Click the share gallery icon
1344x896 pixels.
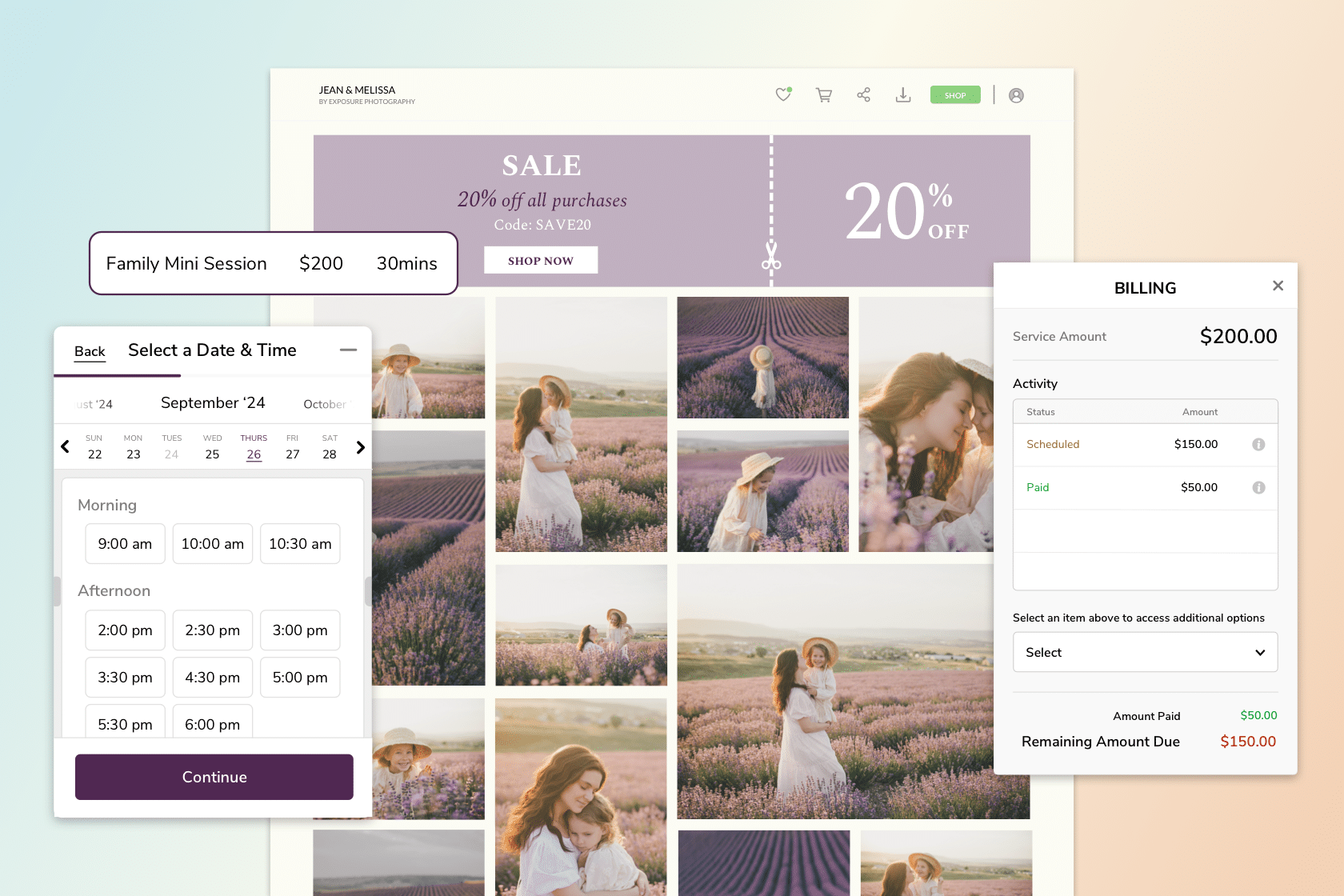point(863,95)
